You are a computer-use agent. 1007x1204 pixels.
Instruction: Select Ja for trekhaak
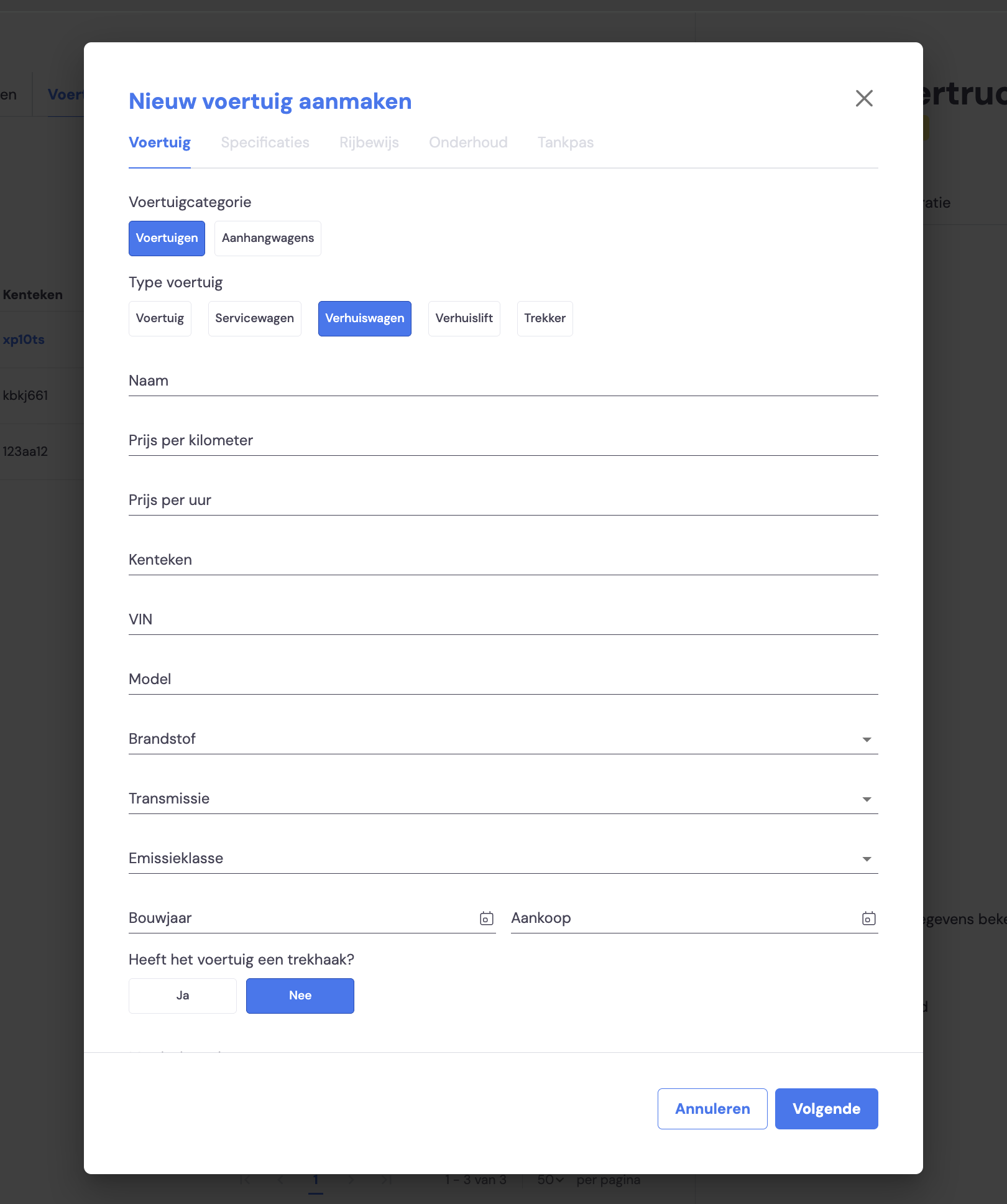[183, 996]
